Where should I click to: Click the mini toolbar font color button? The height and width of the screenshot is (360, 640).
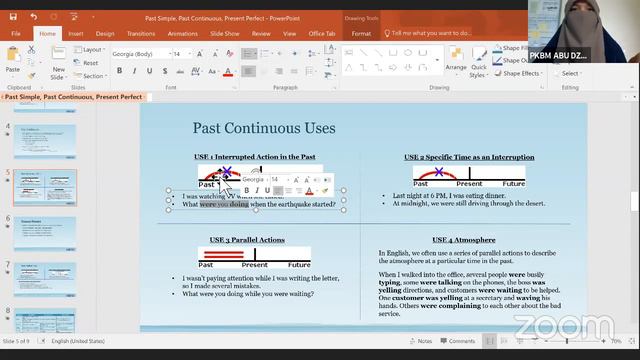click(309, 191)
